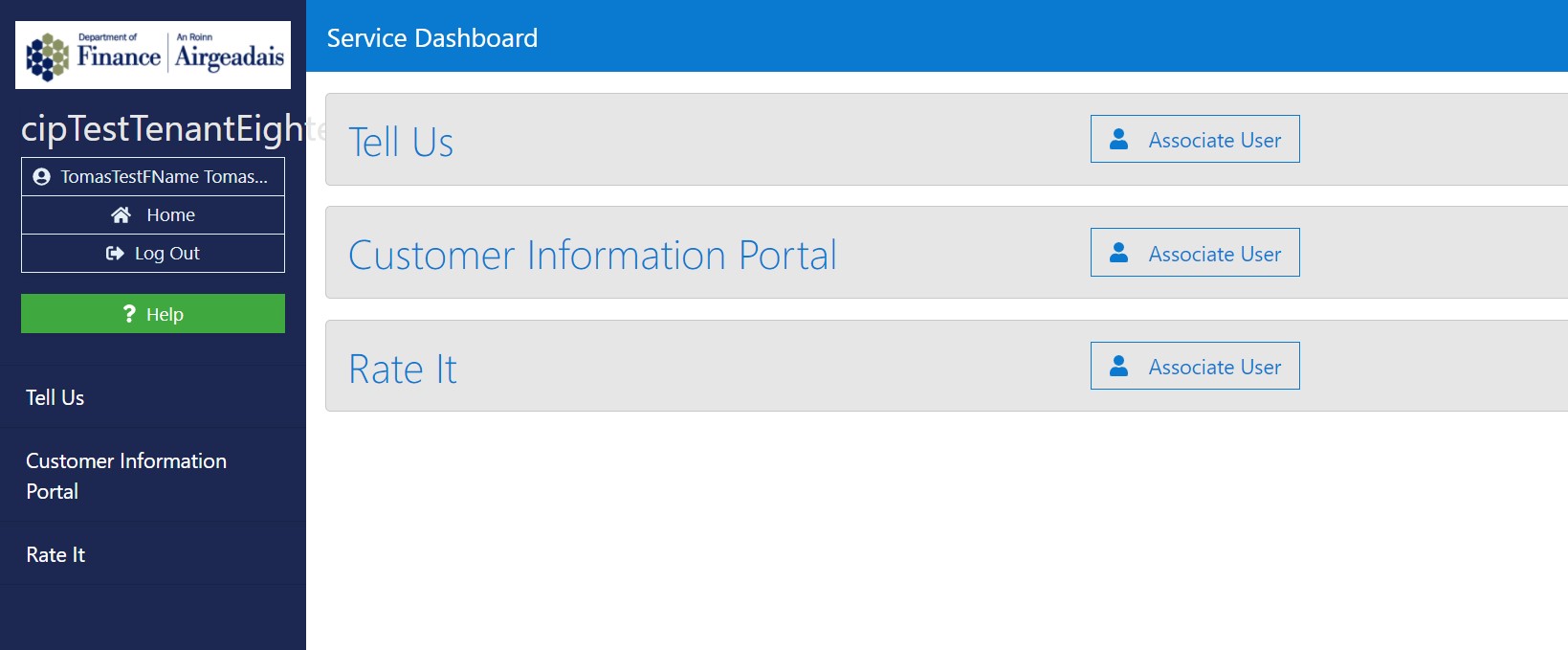Click the Log Out arrow icon
Screen dimensions: 1568x650
coord(115,253)
